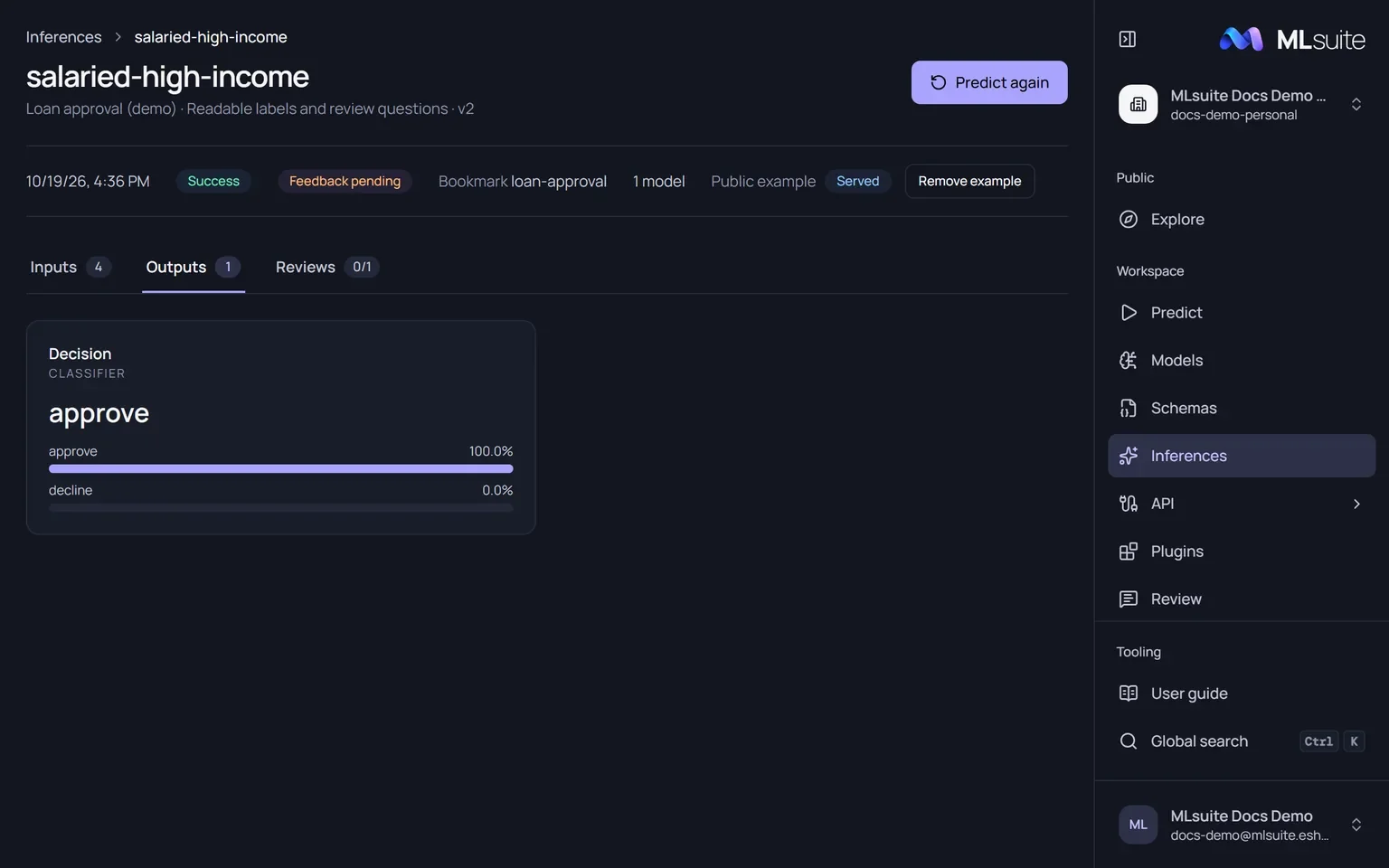Collapse the sidebar panel icon

click(x=1128, y=39)
